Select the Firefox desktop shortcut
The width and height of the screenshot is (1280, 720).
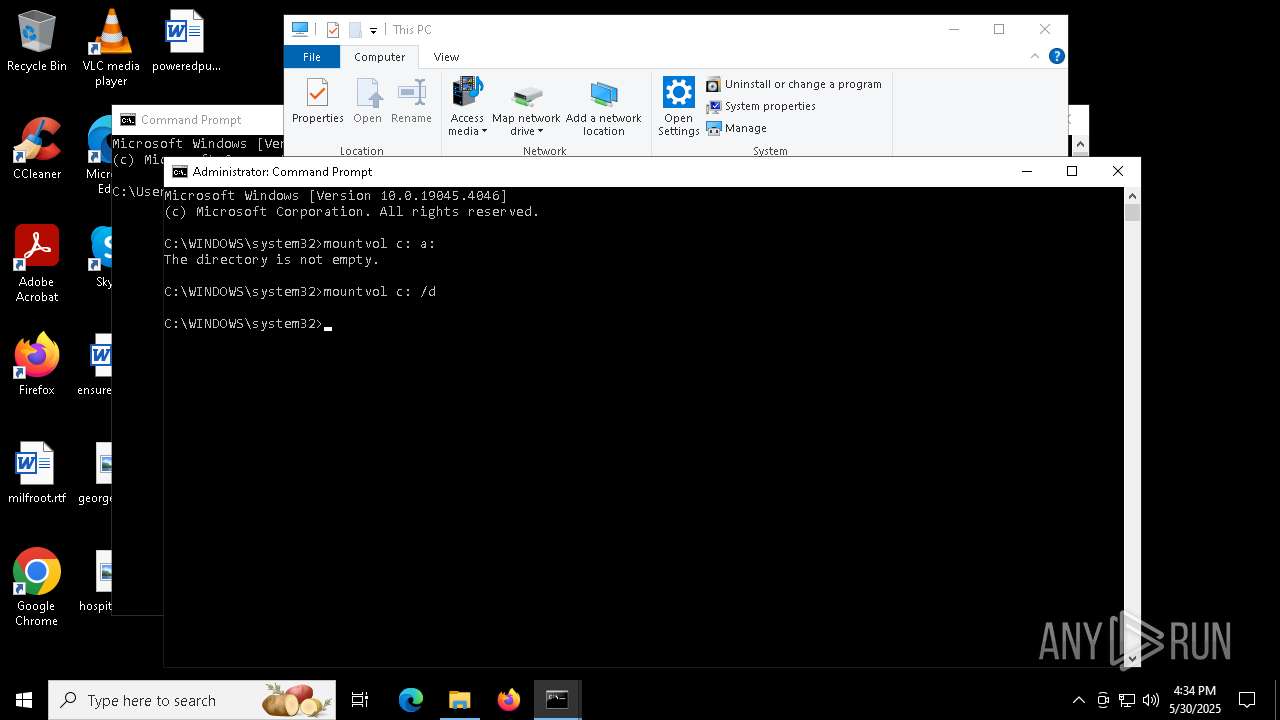pyautogui.click(x=37, y=364)
